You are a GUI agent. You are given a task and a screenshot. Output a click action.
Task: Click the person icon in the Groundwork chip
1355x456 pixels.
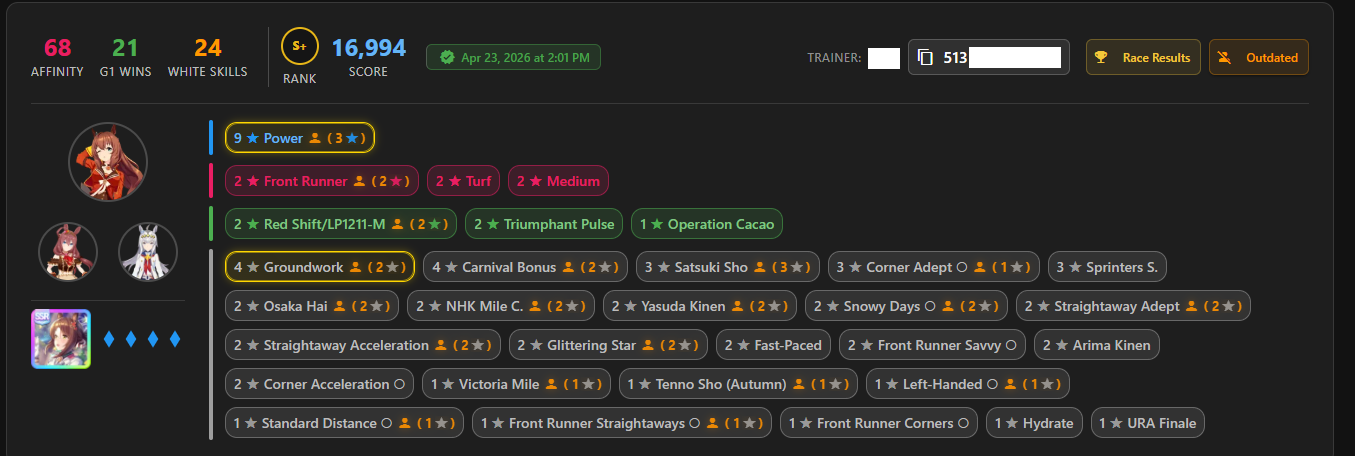[355, 267]
